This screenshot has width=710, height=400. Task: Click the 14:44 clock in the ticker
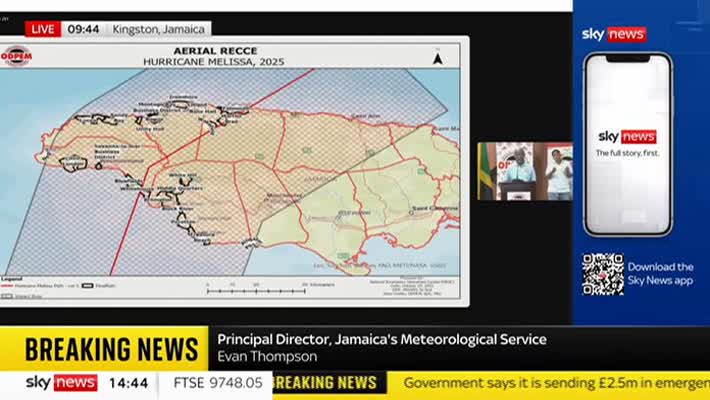[x=129, y=383]
